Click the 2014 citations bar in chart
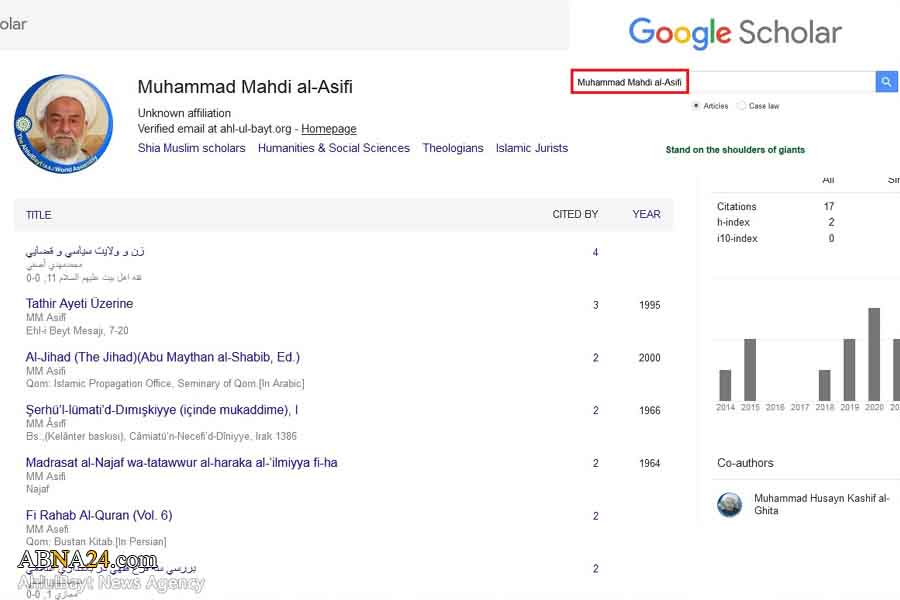The image size is (900, 600). tap(725, 385)
